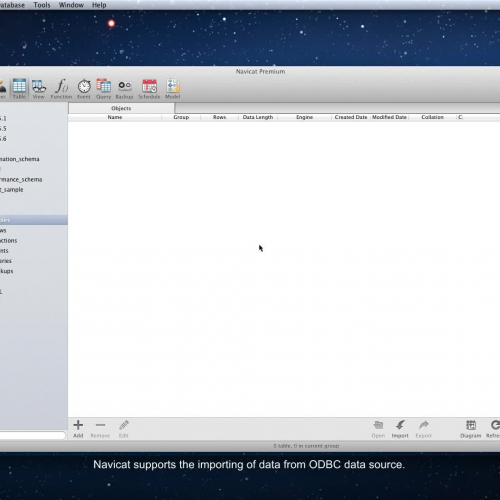Sort by Name column header

115,117
